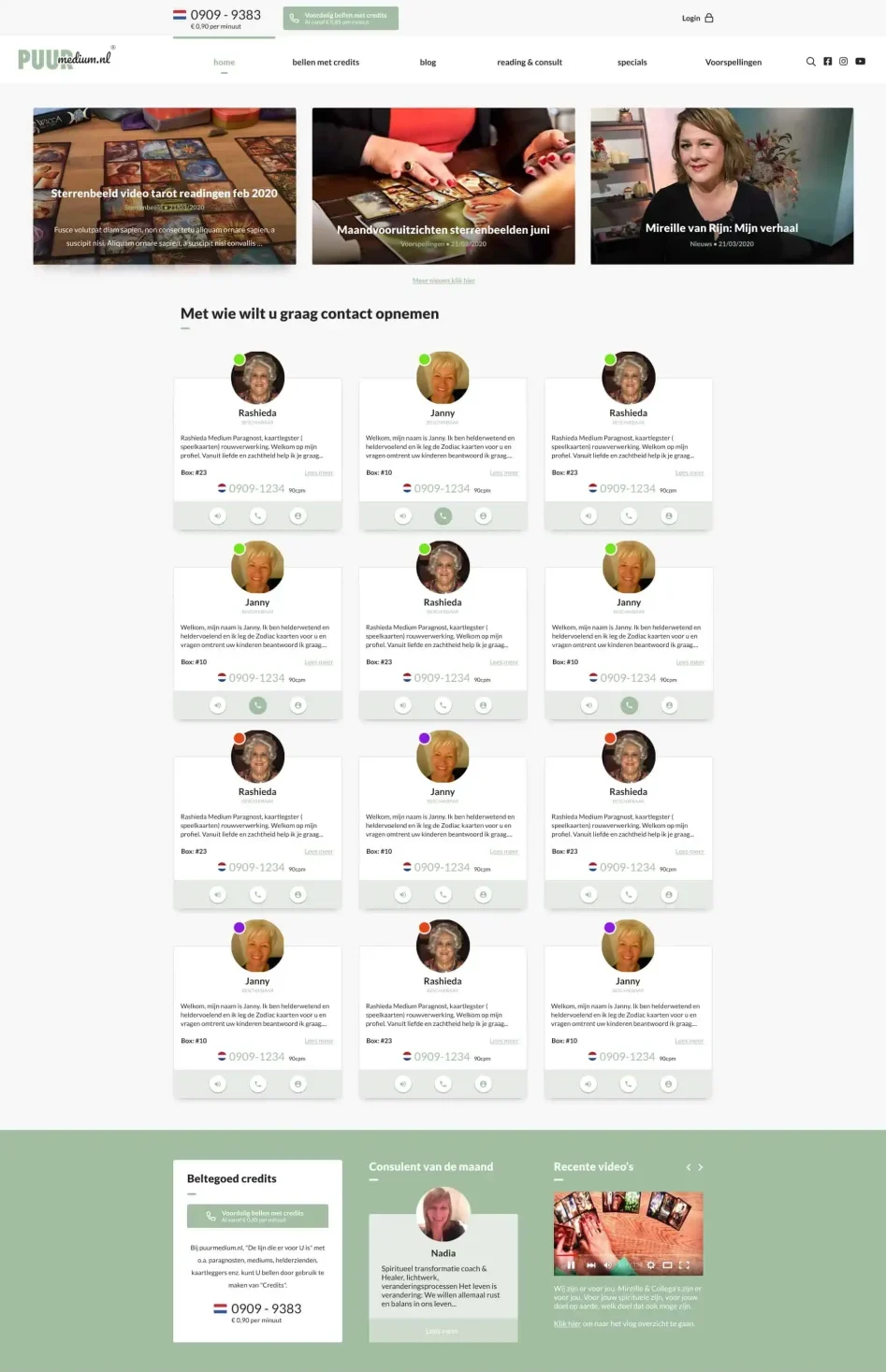The image size is (886, 1372).
Task: Click the speaker icon on first Rashieda card
Action: (218, 515)
